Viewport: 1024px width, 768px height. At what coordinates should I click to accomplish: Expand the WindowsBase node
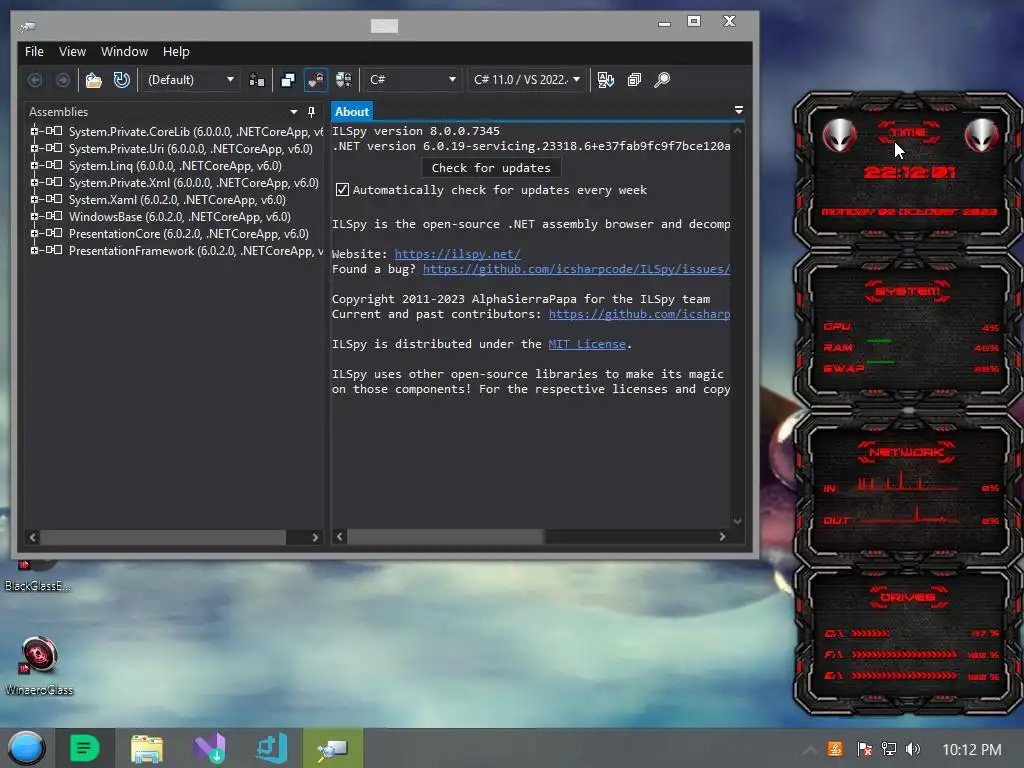[x=34, y=216]
